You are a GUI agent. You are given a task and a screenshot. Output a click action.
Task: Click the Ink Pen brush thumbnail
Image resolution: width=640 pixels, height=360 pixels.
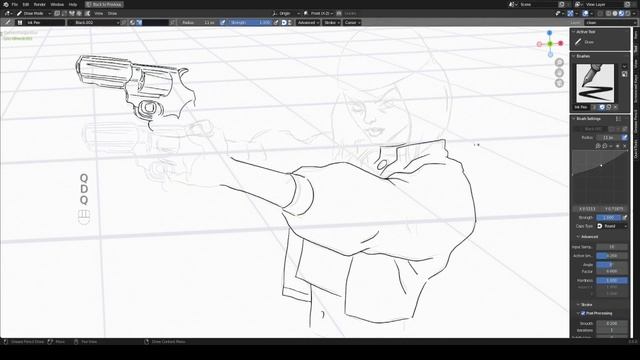pyautogui.click(x=595, y=83)
